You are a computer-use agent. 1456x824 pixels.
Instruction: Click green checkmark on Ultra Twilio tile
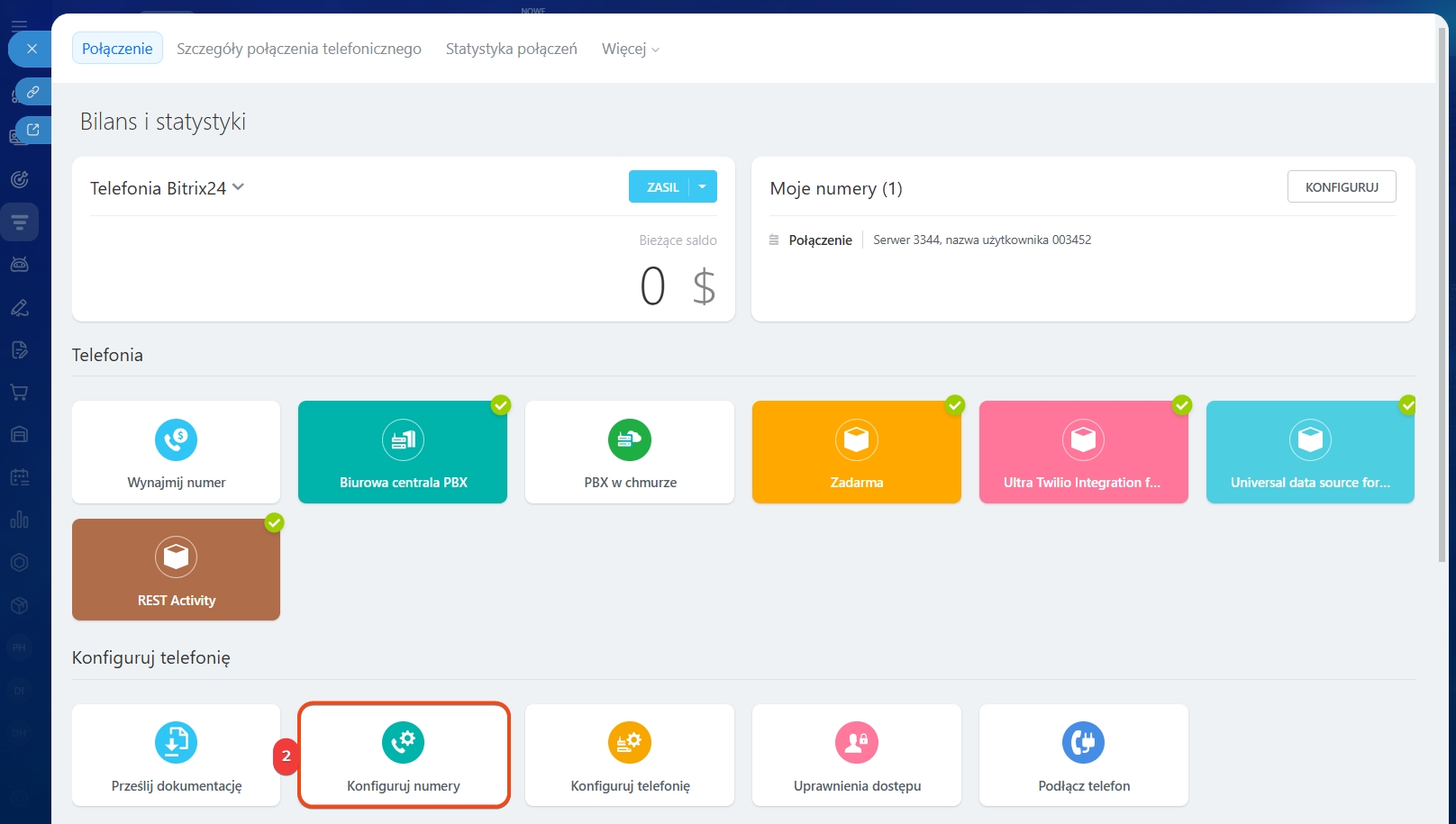tap(1181, 405)
